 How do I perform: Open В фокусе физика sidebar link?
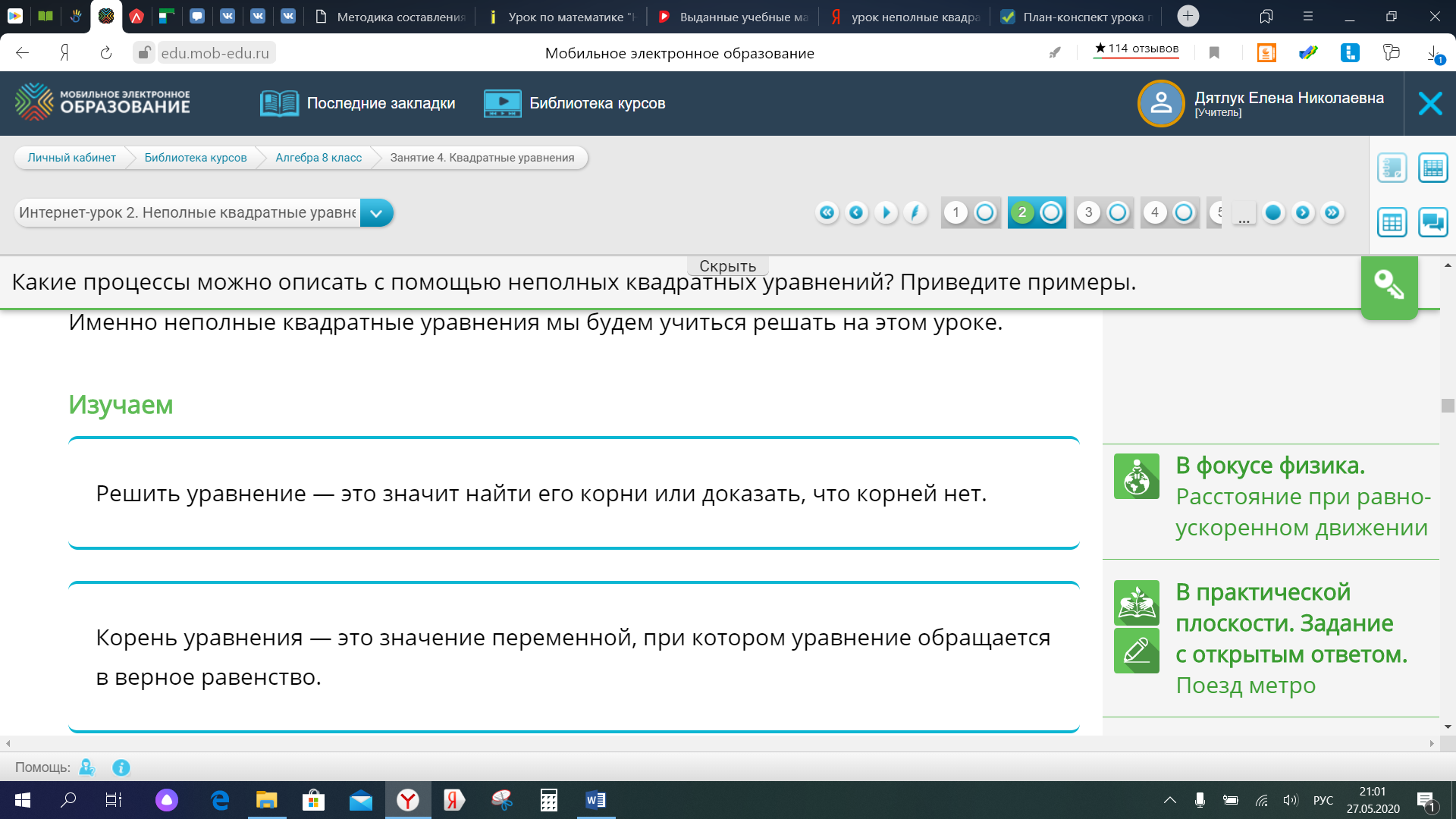tap(1269, 466)
